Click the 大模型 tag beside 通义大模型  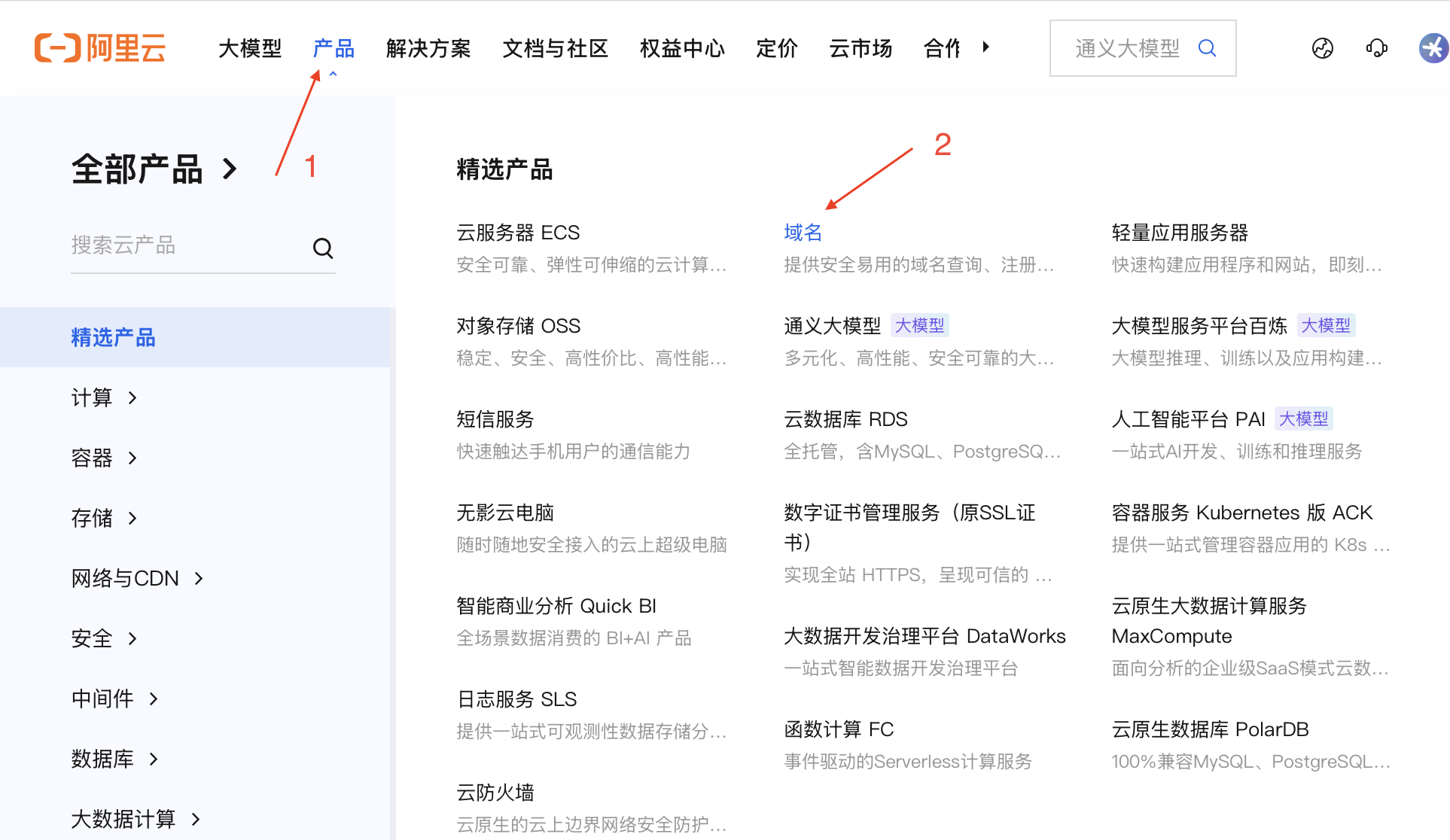point(919,325)
